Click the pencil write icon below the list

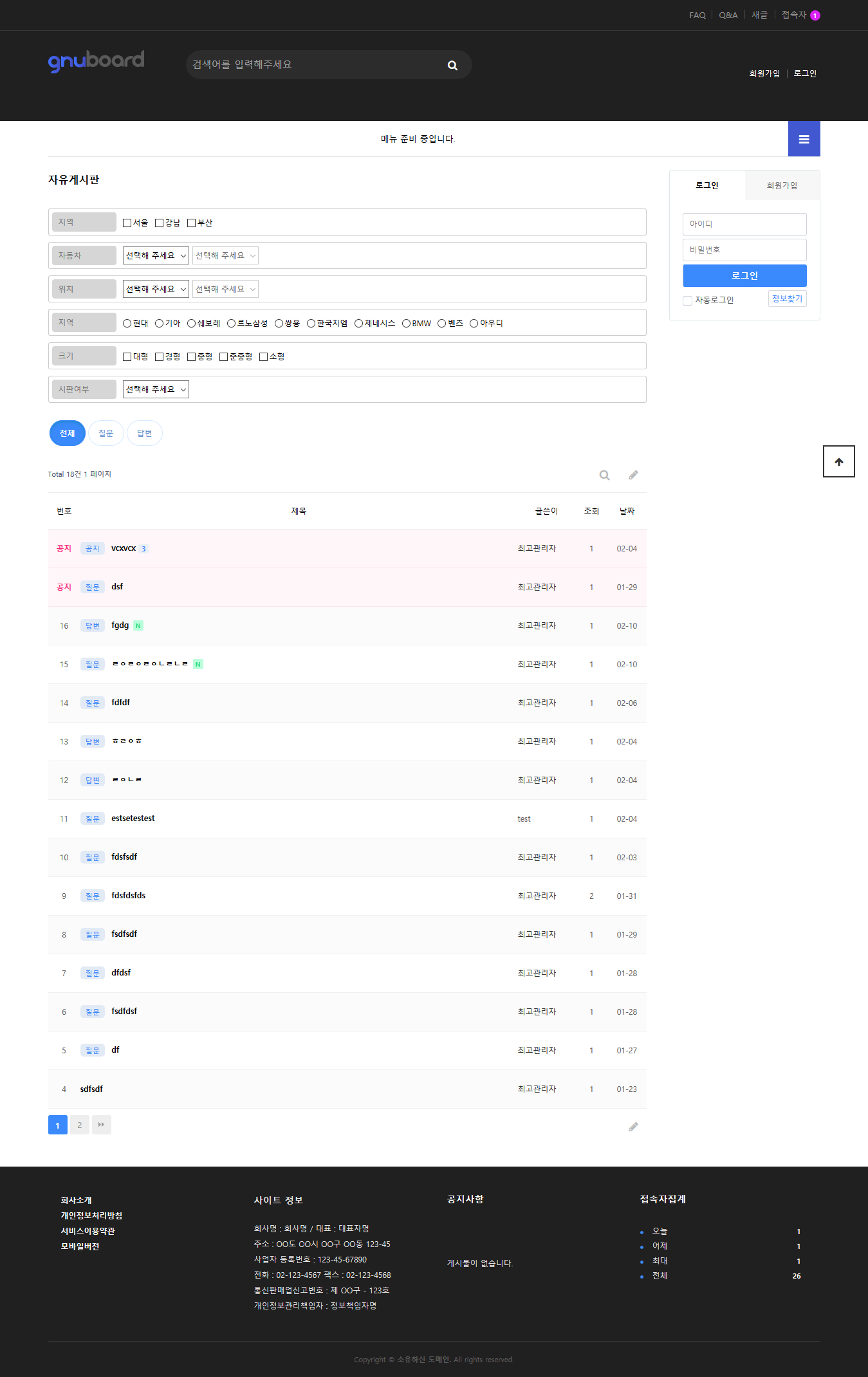pyautogui.click(x=633, y=1127)
